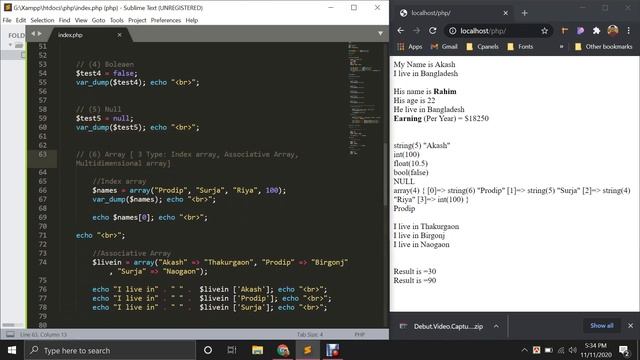
Task: Open the Project menu
Action: [137, 20]
